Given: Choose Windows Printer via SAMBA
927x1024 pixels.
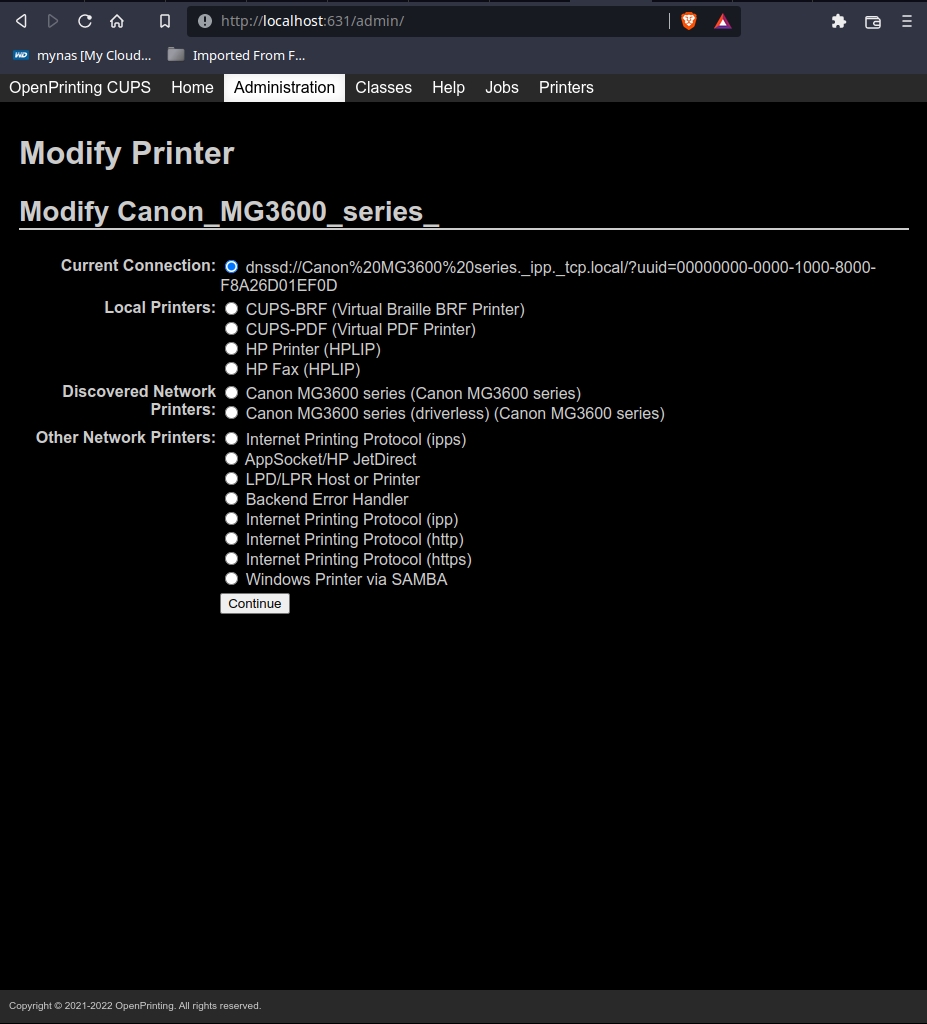Looking at the screenshot, I should 231,579.
